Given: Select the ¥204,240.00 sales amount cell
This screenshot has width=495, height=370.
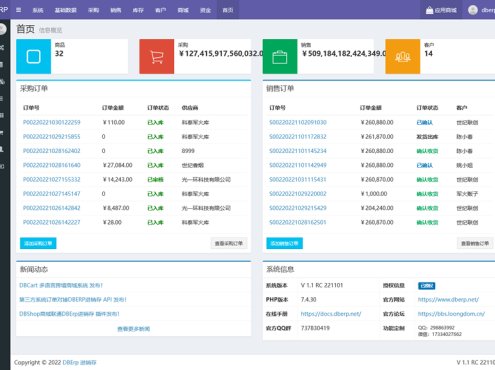Looking at the screenshot, I should pos(377,208).
